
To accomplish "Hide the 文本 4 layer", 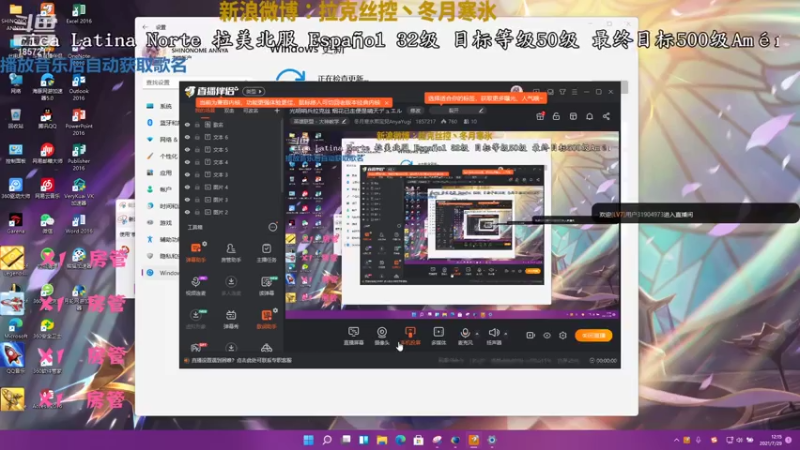I will point(187,162).
